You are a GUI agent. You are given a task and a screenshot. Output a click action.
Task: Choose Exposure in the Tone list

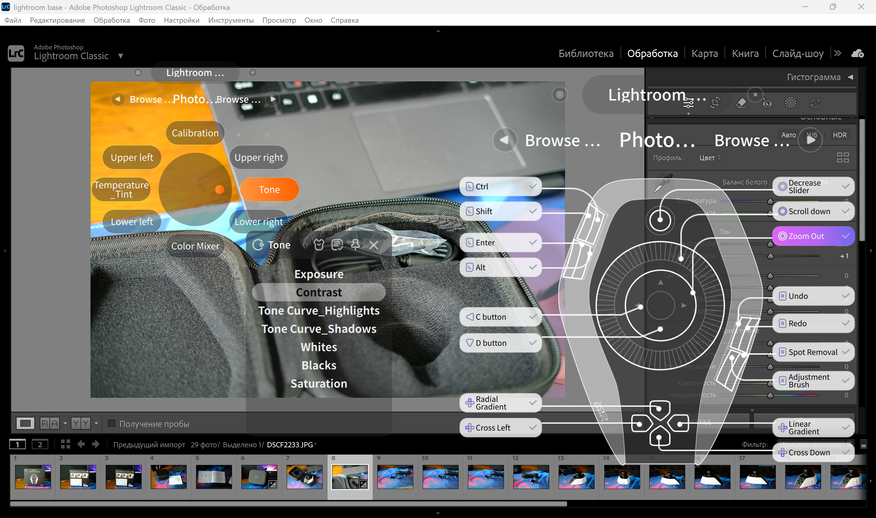pos(319,274)
